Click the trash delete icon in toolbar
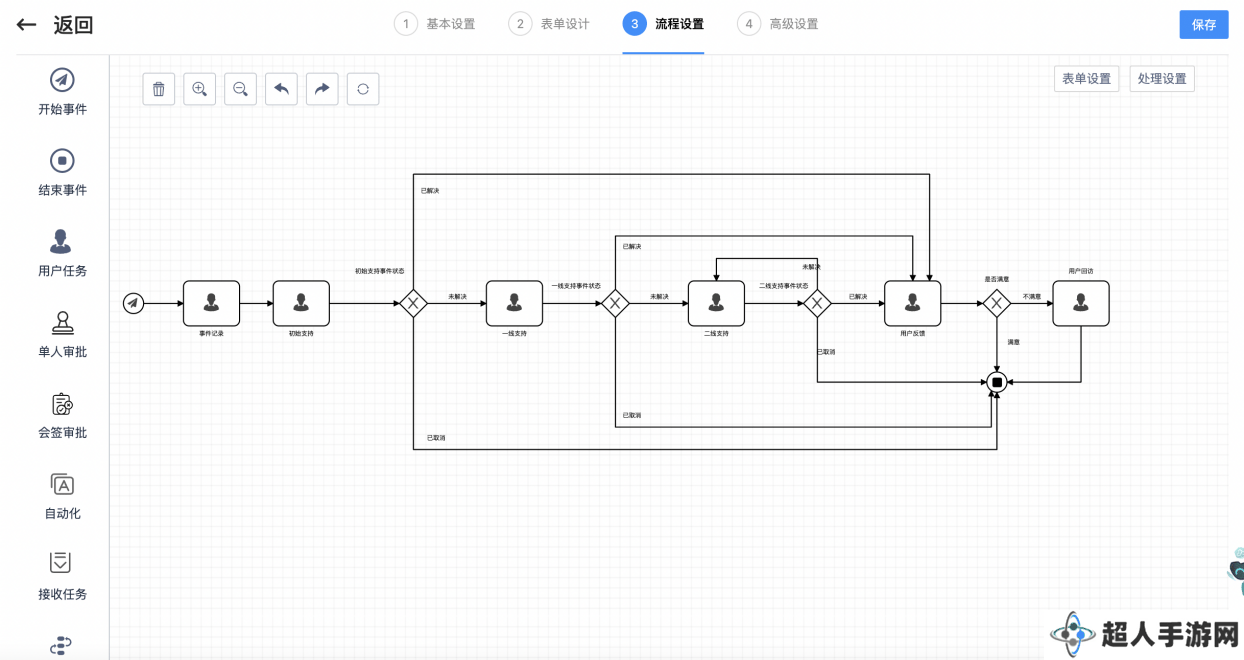Viewport: 1244px width, 660px height. click(159, 89)
